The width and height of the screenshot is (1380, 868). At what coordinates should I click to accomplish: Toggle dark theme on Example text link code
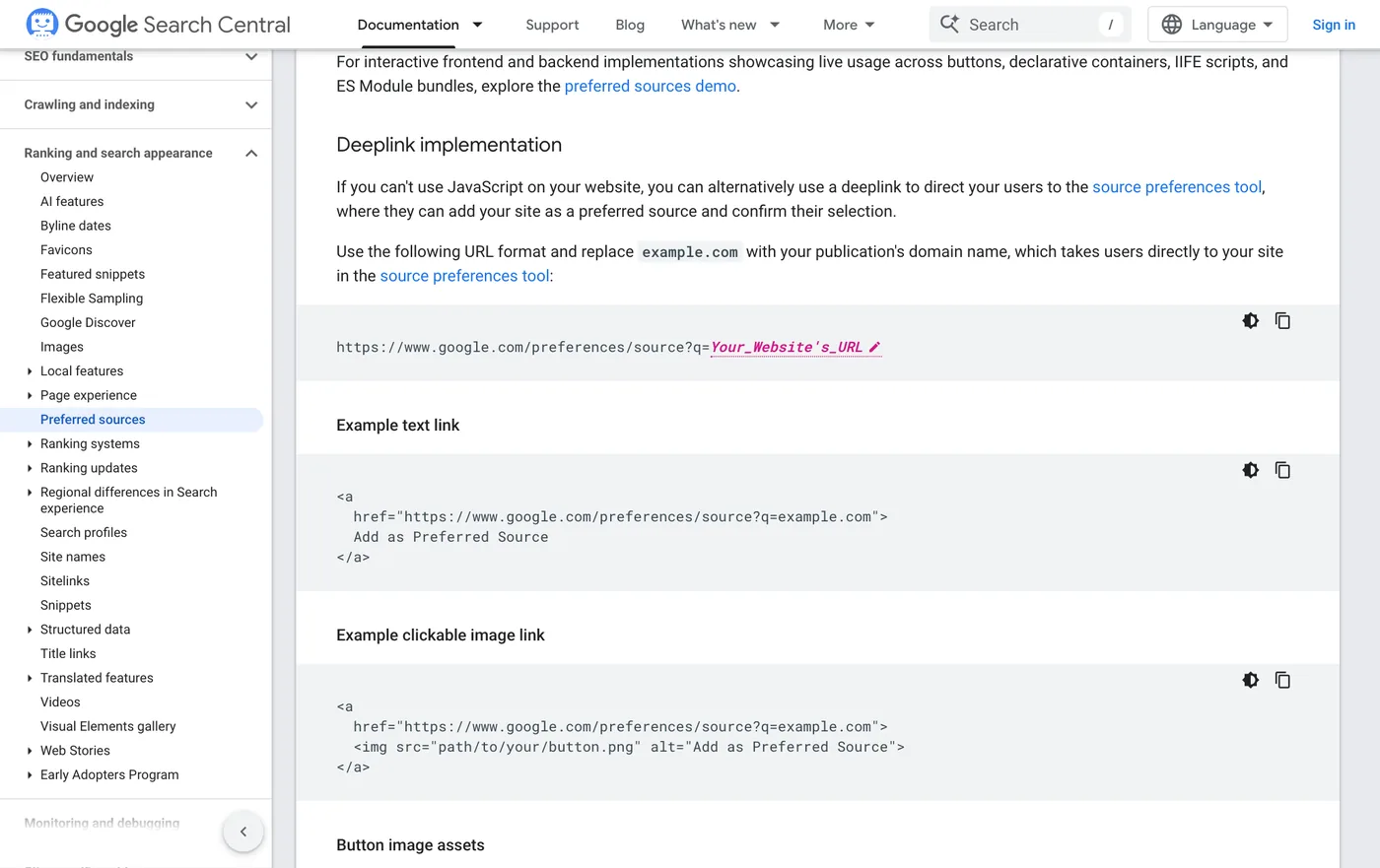click(x=1250, y=470)
